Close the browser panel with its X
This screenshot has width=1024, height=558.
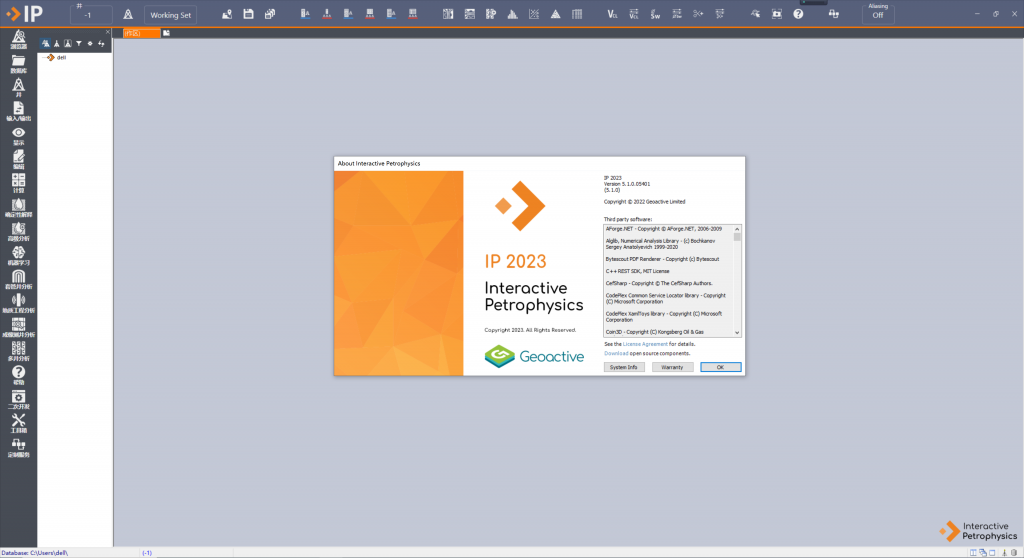click(x=108, y=32)
